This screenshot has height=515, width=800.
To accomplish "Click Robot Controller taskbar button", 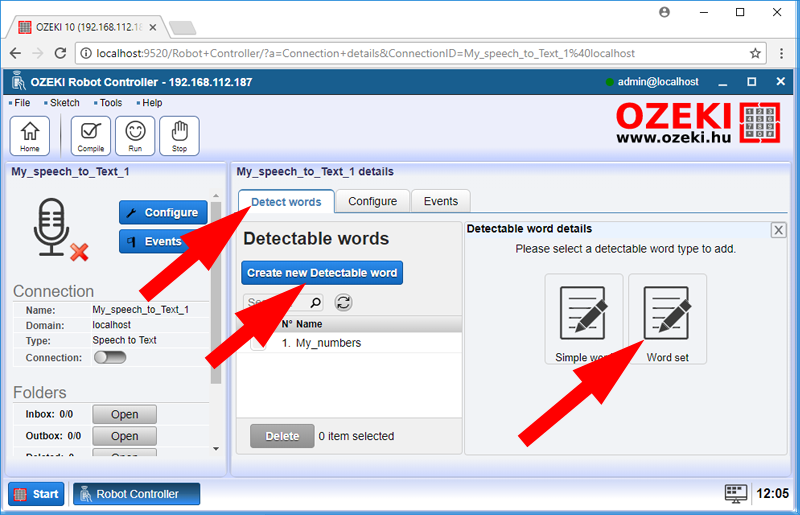I will pos(137,494).
